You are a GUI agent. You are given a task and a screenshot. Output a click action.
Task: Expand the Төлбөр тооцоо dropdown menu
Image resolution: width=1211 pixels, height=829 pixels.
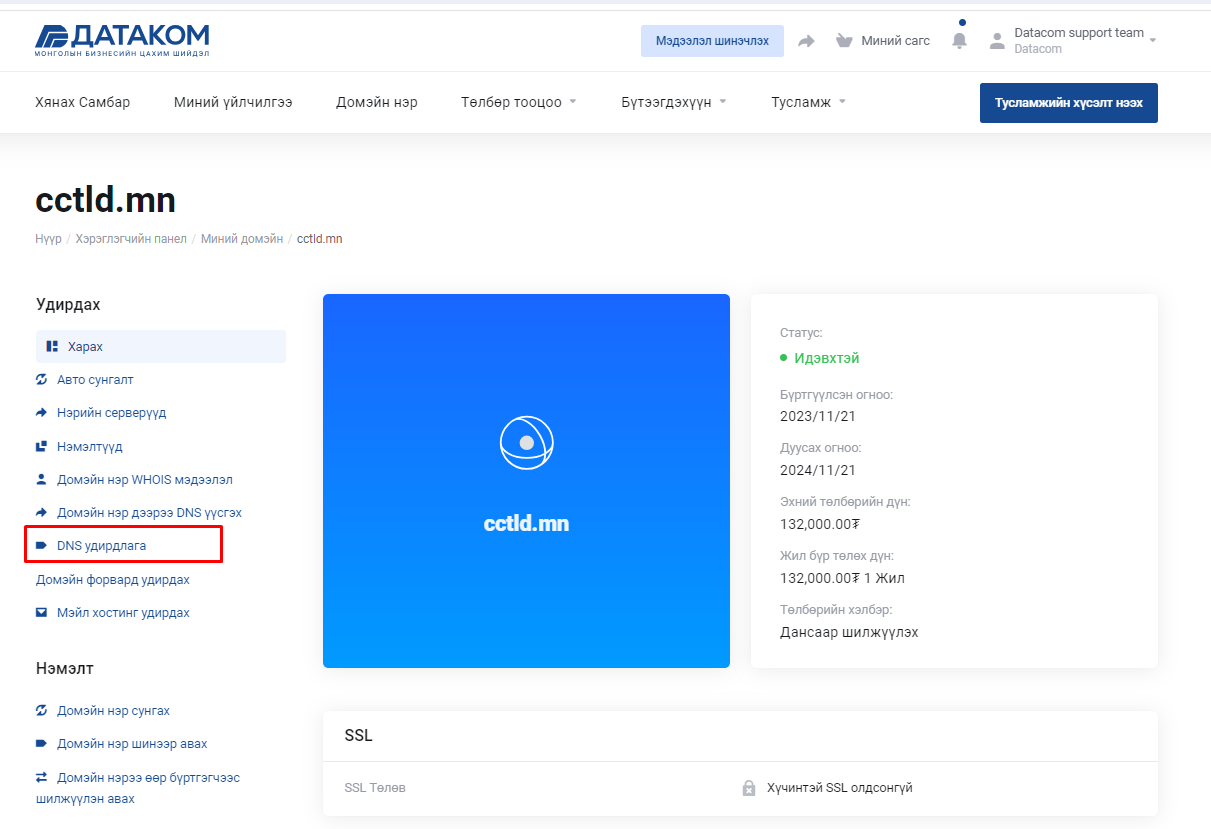[x=519, y=102]
